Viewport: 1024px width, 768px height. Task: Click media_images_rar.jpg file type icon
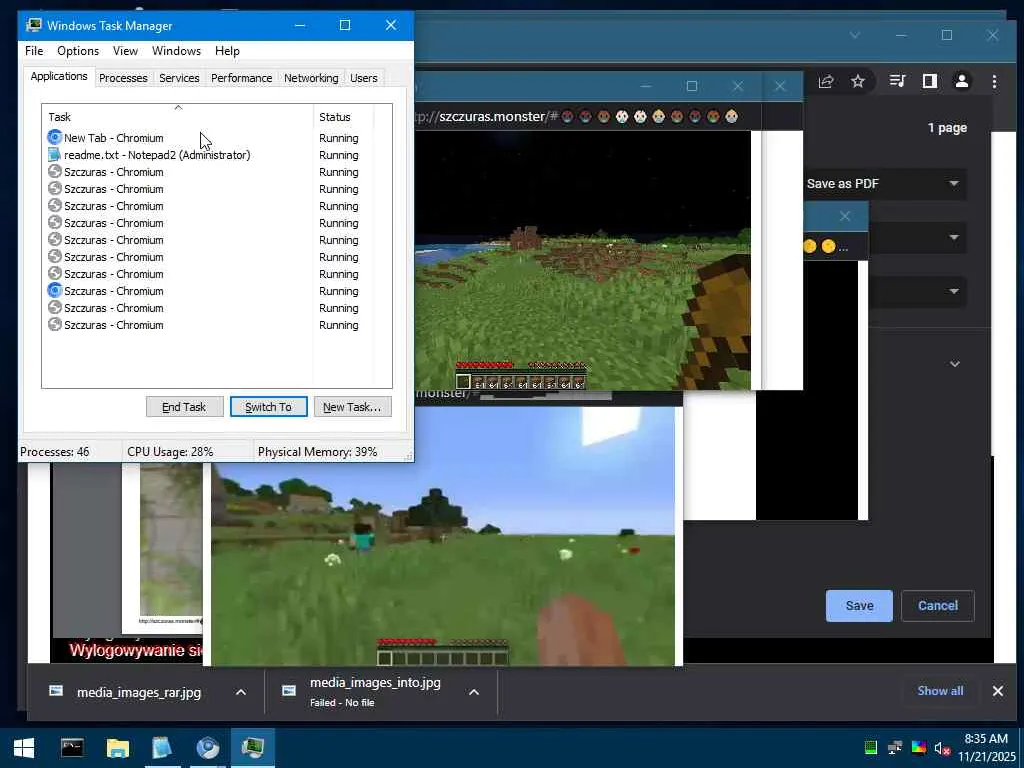click(56, 691)
